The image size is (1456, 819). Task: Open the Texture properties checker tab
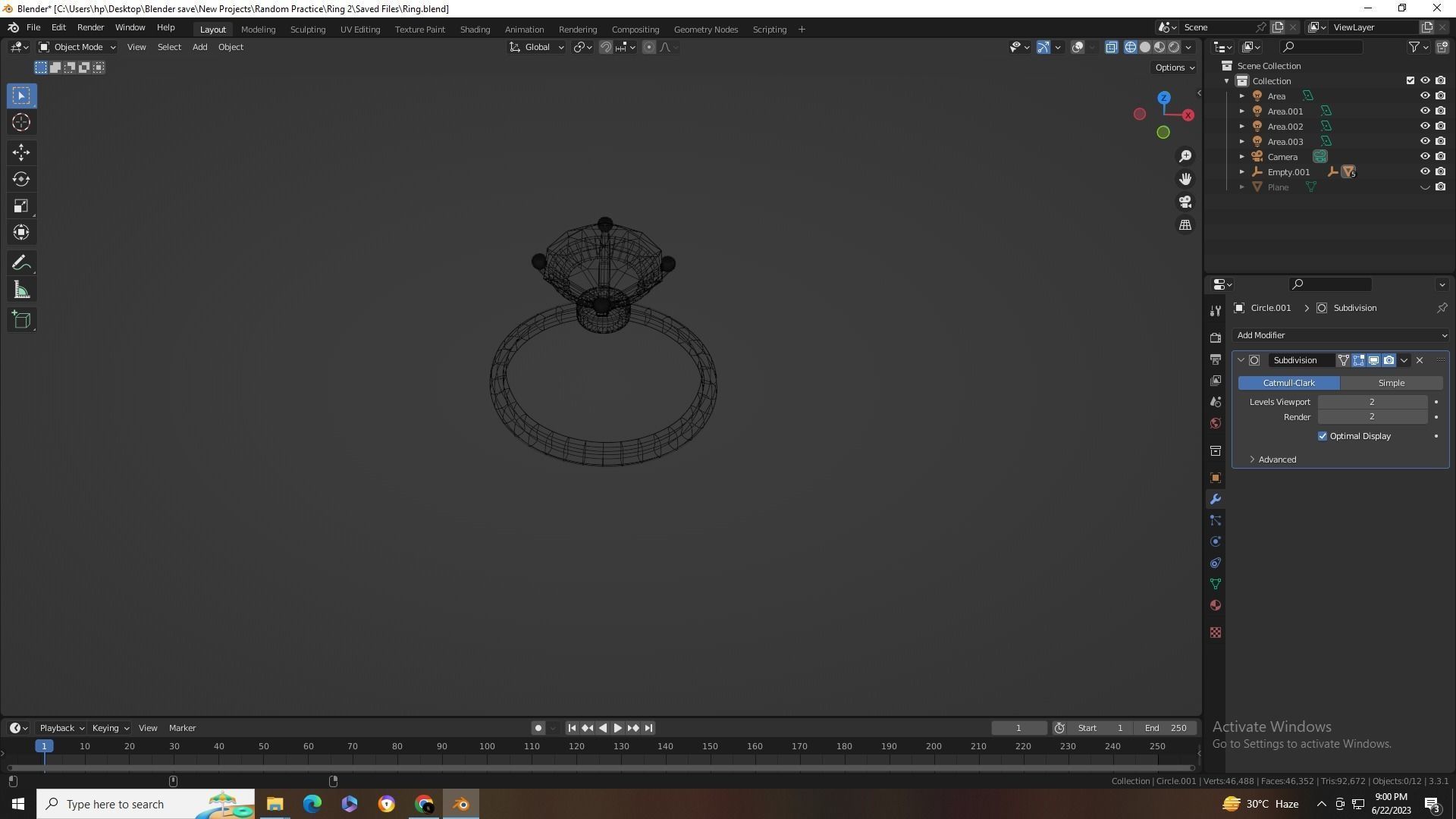coord(1216,632)
